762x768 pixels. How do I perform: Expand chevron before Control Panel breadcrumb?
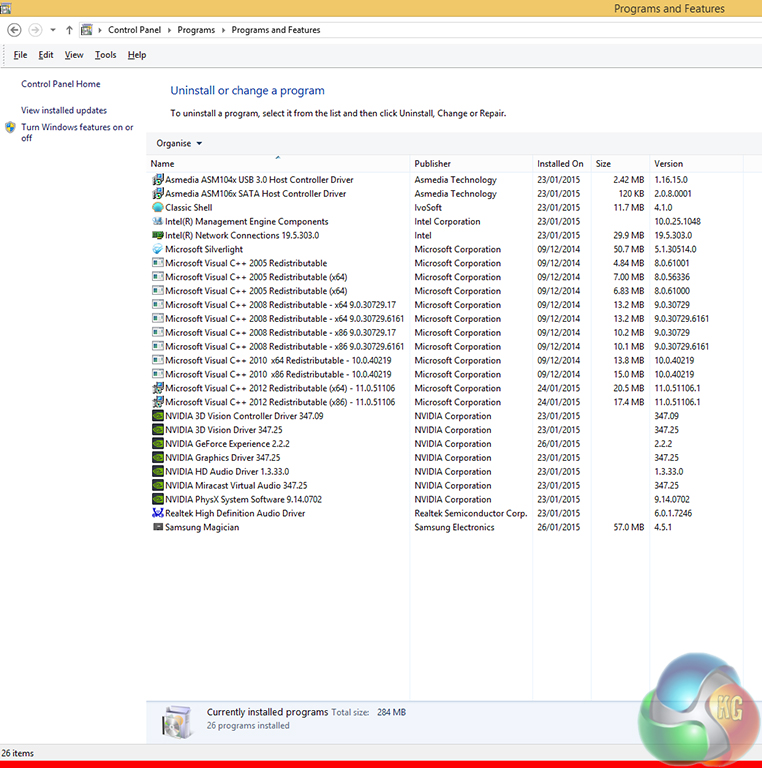[x=100, y=30]
